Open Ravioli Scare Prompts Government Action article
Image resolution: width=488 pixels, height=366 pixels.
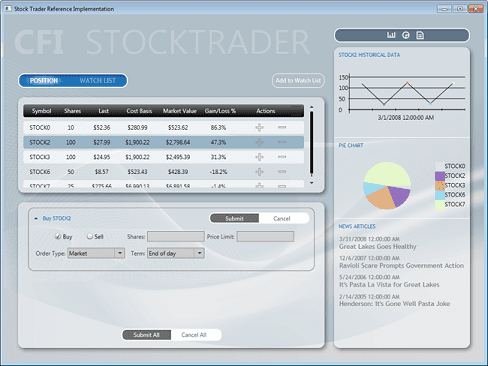(401, 266)
